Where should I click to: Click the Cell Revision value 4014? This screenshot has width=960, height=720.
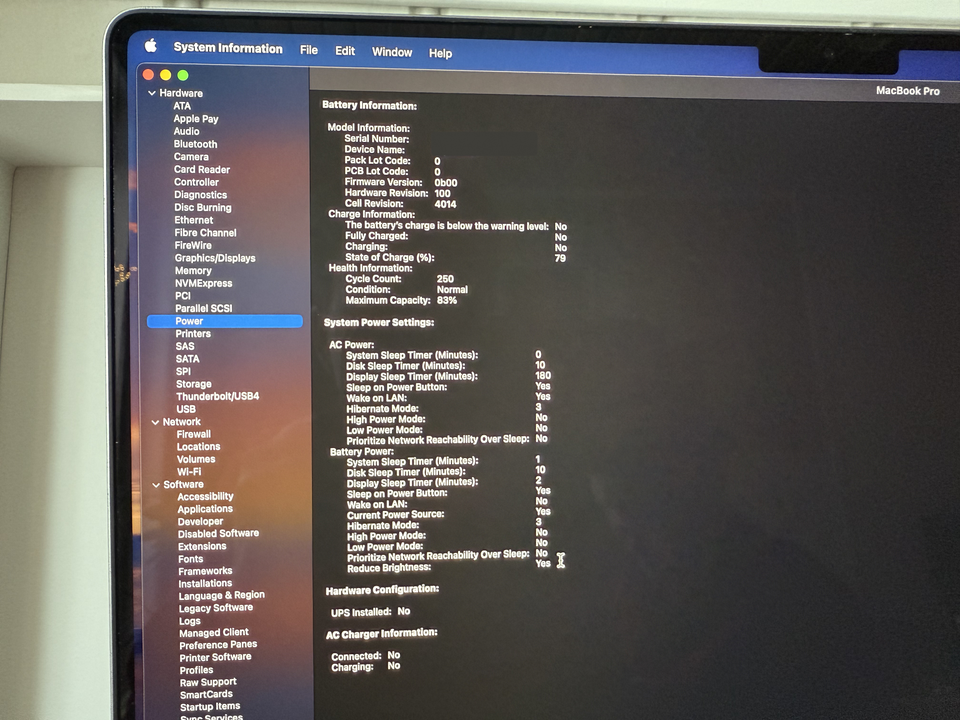pyautogui.click(x=445, y=204)
